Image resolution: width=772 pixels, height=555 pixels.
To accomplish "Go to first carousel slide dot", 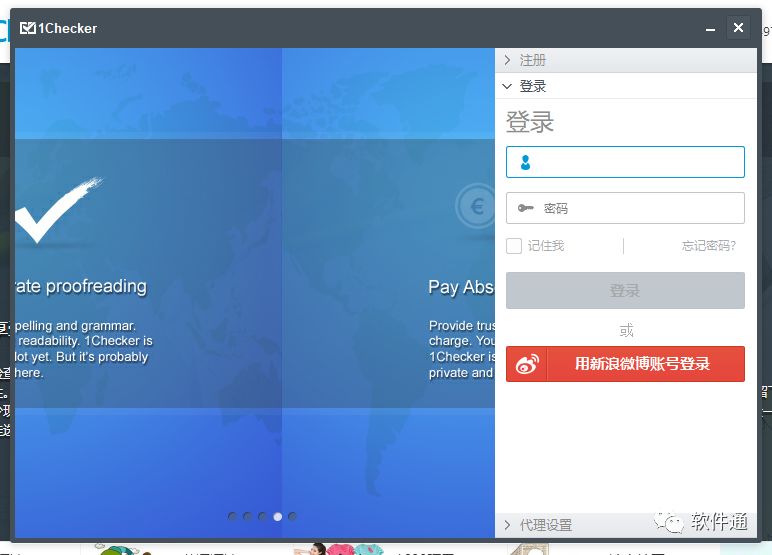I will coord(232,516).
